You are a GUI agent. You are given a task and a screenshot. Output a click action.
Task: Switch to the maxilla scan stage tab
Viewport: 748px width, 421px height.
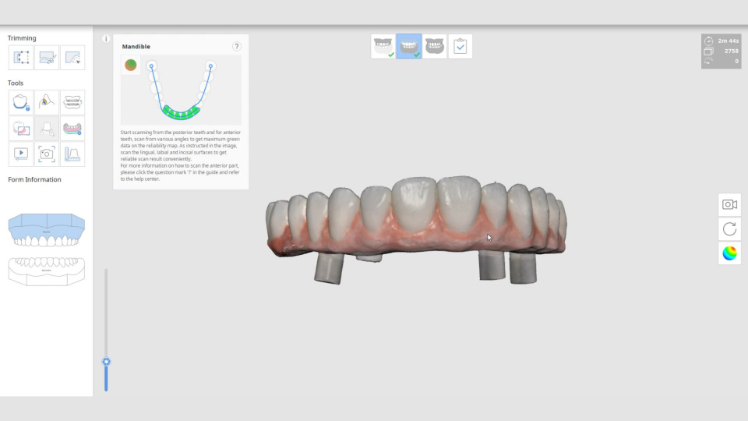(383, 46)
